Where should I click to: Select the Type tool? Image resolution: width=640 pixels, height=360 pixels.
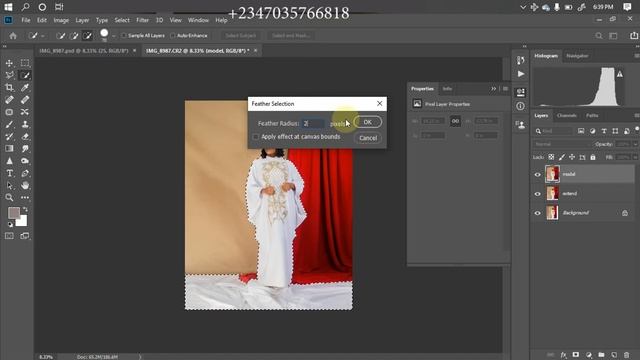[9, 173]
